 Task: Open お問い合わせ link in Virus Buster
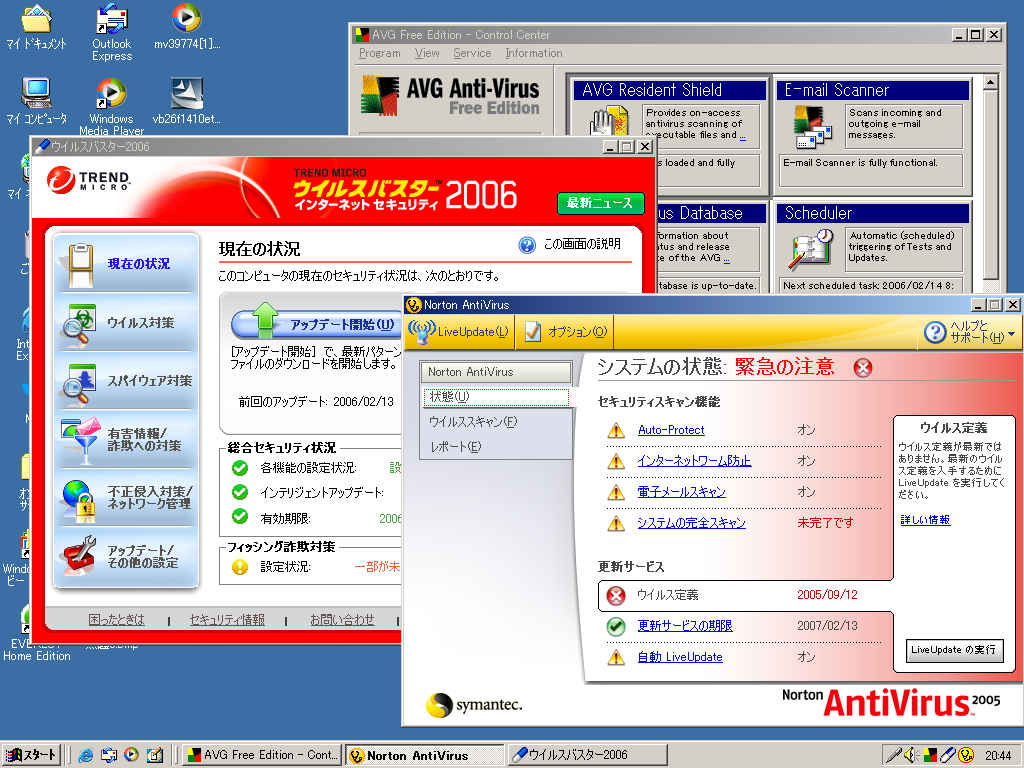[x=342, y=620]
